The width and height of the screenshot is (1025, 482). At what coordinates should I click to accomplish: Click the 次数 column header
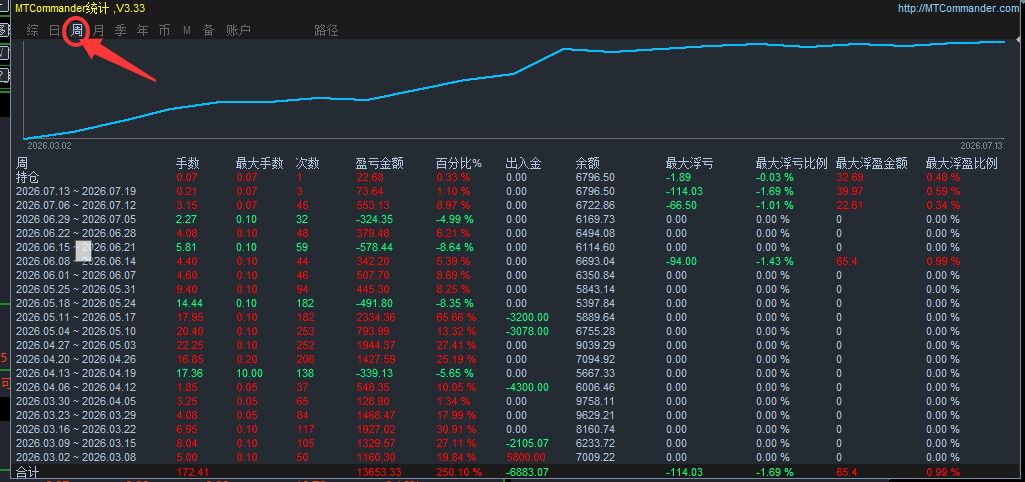coord(307,164)
